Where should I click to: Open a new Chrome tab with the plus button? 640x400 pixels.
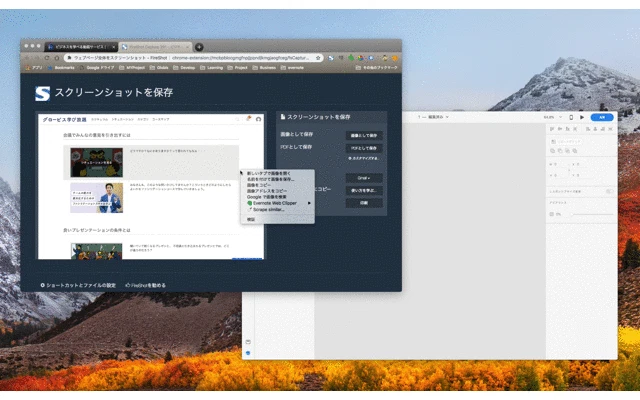tap(199, 47)
